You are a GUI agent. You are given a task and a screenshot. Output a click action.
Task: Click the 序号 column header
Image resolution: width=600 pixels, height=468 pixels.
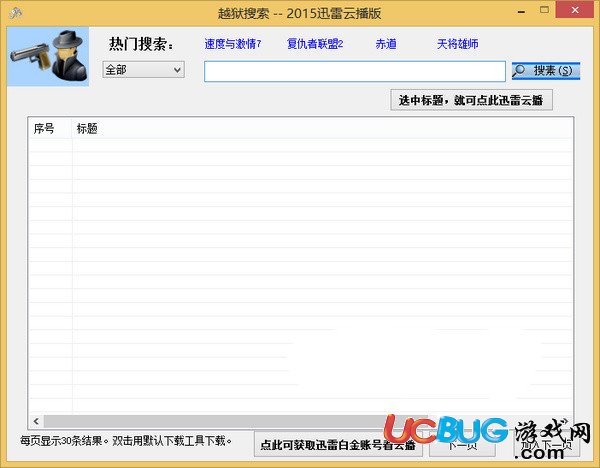tap(50, 129)
